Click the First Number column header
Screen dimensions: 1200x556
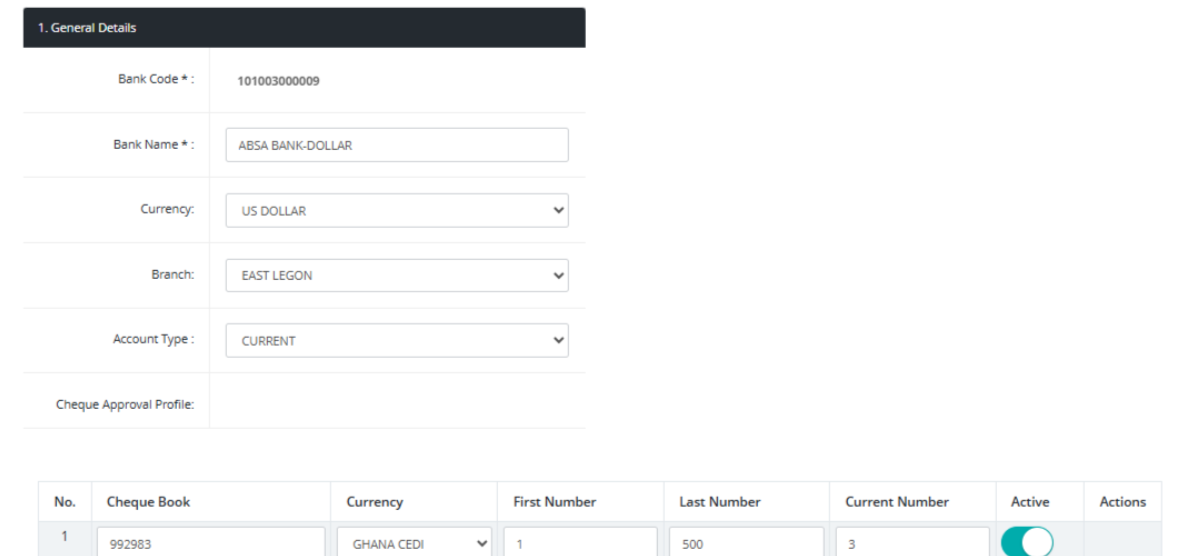555,502
